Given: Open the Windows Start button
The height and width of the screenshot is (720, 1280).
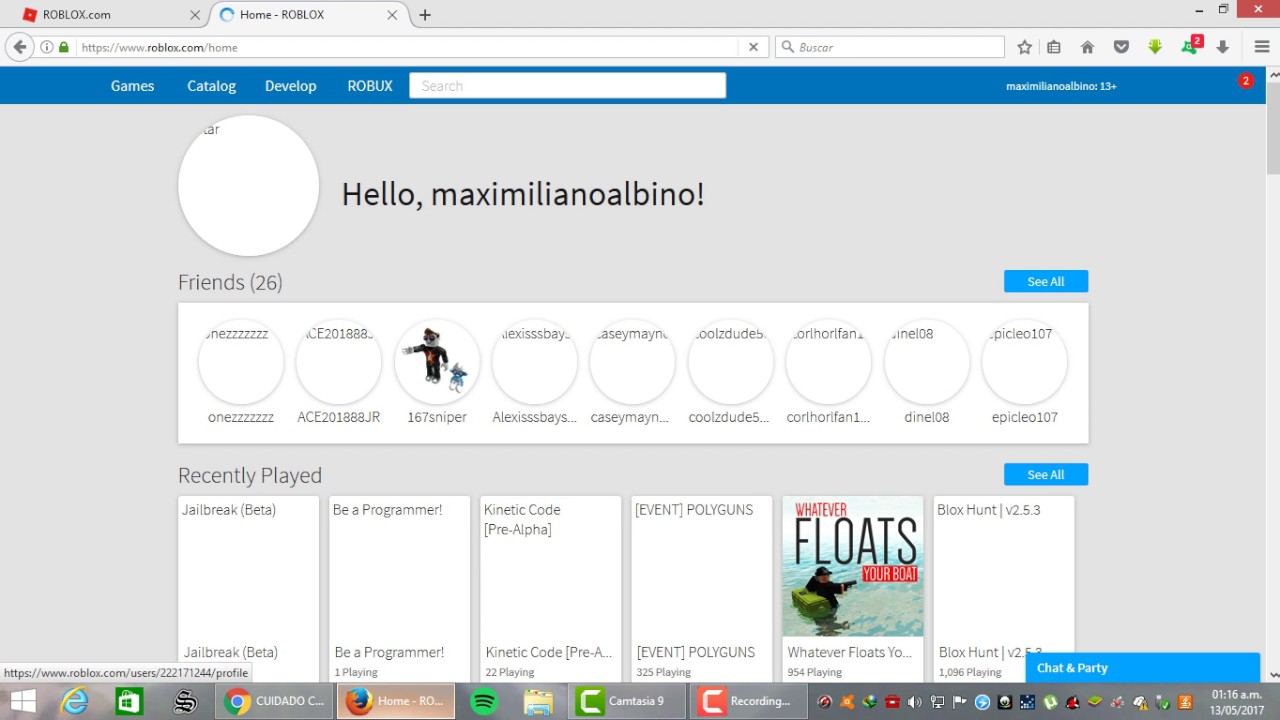Looking at the screenshot, I should [22, 701].
